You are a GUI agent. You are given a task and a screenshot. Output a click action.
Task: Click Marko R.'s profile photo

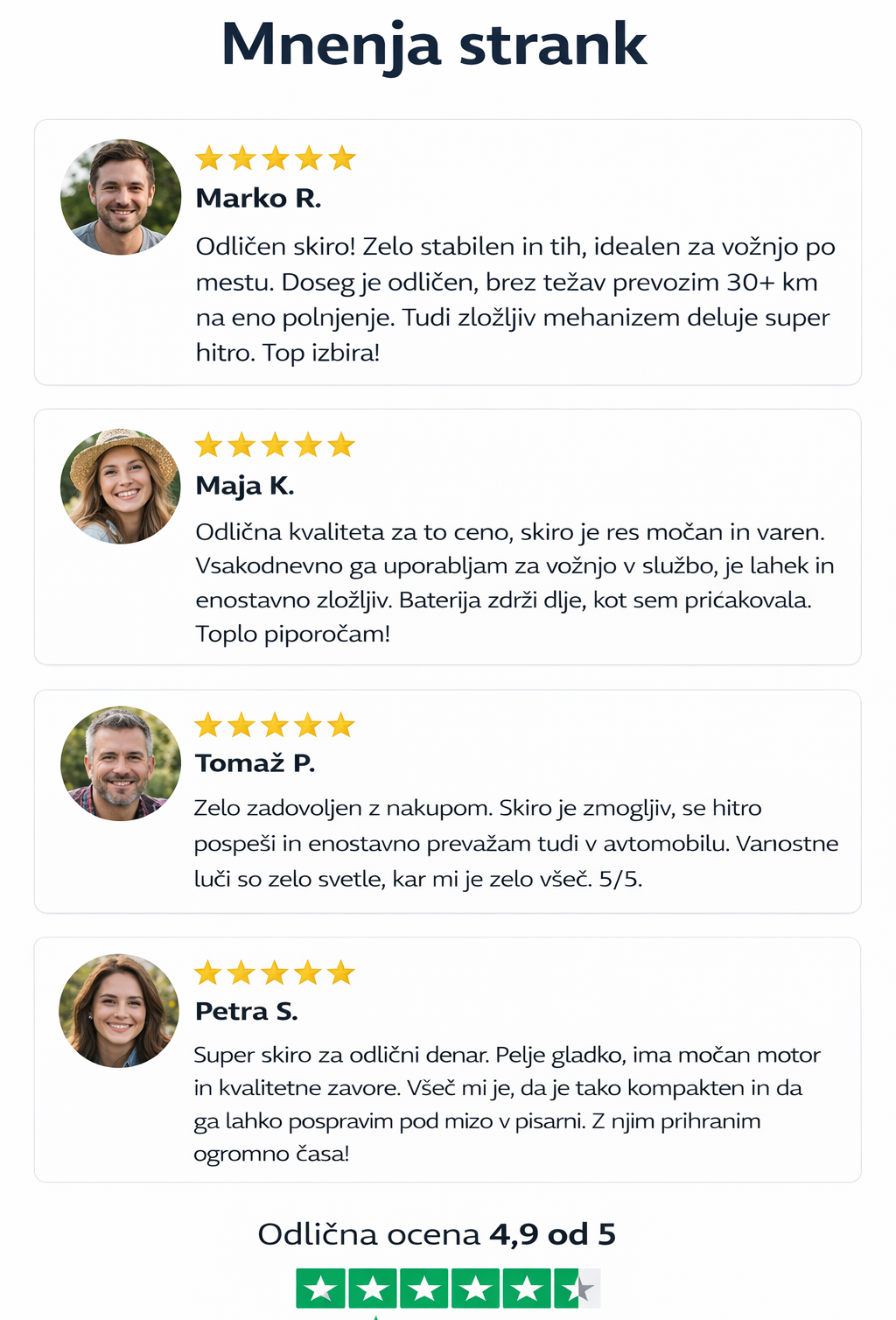pyautogui.click(x=121, y=198)
